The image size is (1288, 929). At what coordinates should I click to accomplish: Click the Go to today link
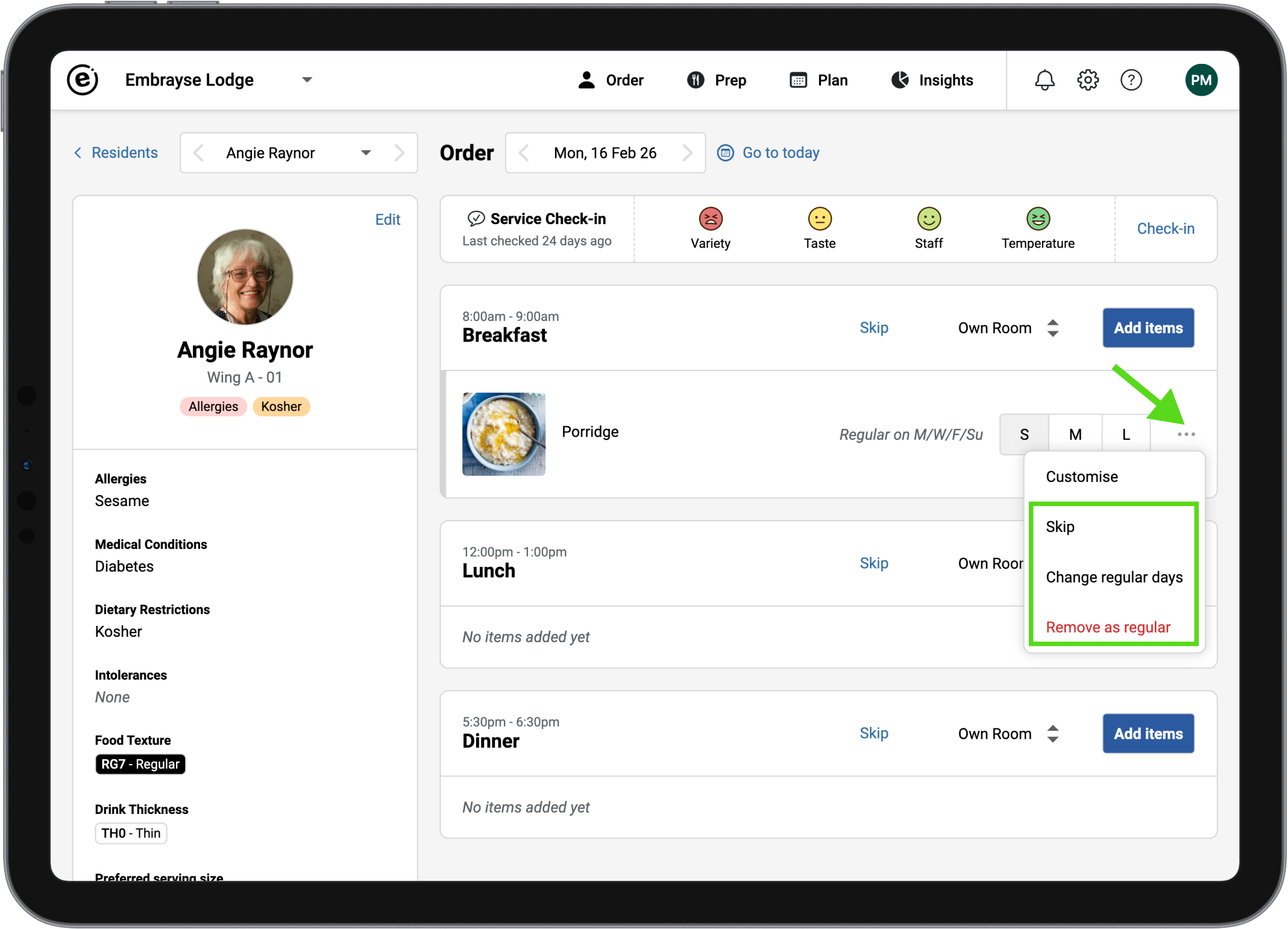click(x=780, y=153)
